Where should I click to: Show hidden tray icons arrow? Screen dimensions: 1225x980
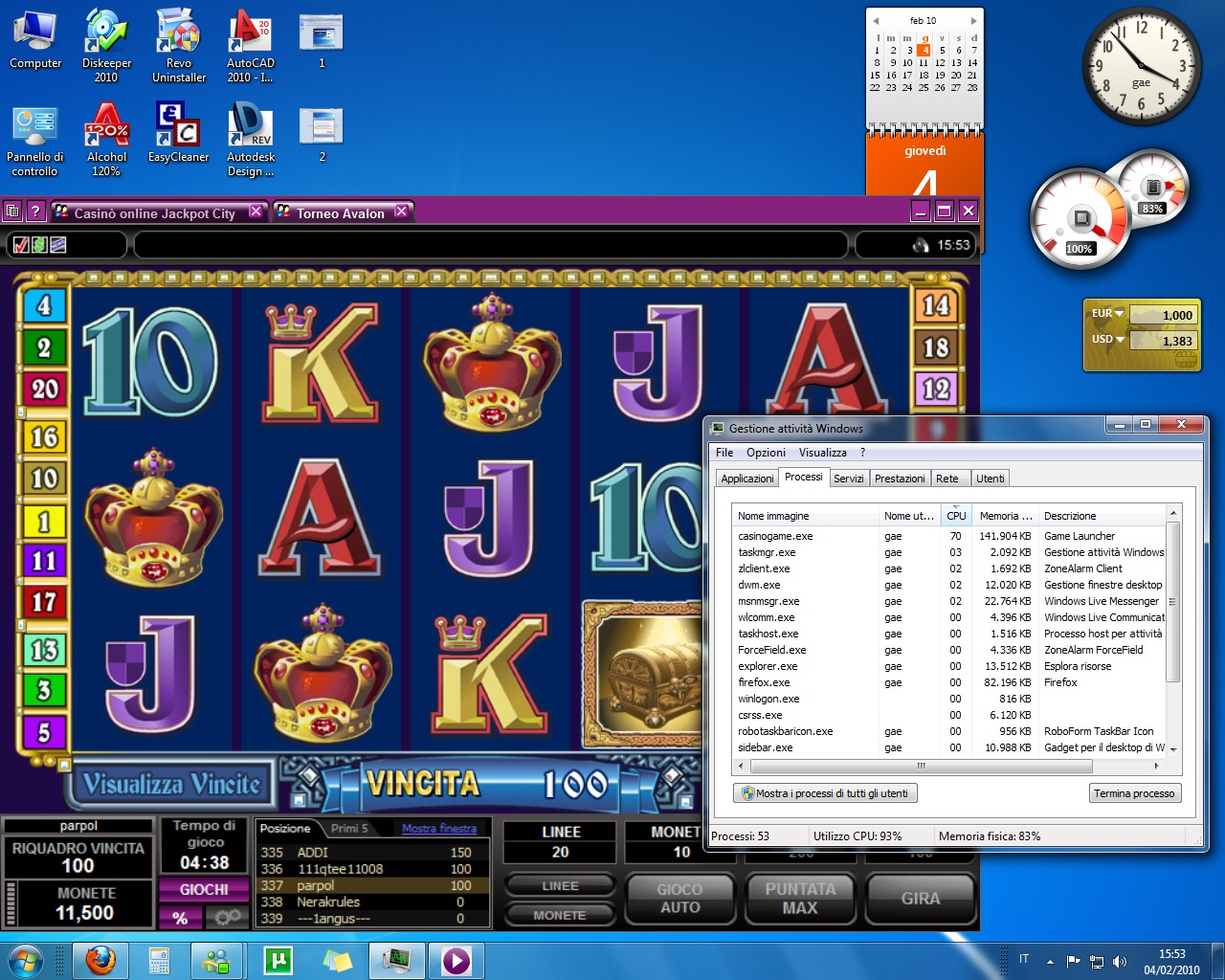coord(1051,961)
